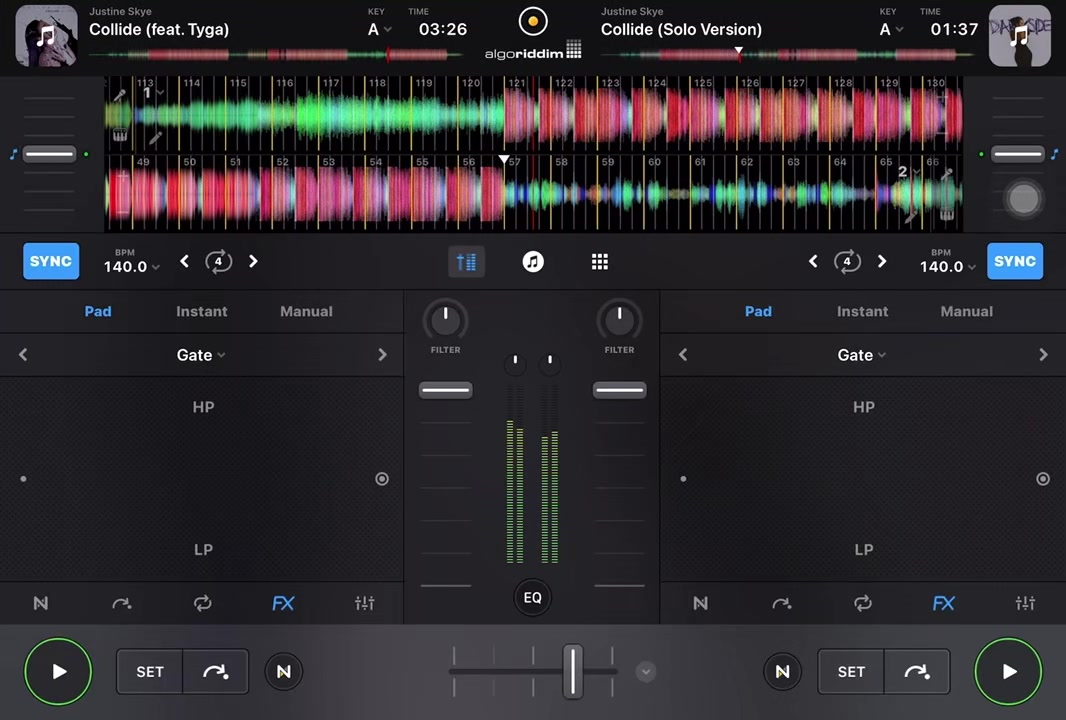Open left deck BPM 140.0 dropdown
This screenshot has height=720, width=1066.
[x=131, y=267]
